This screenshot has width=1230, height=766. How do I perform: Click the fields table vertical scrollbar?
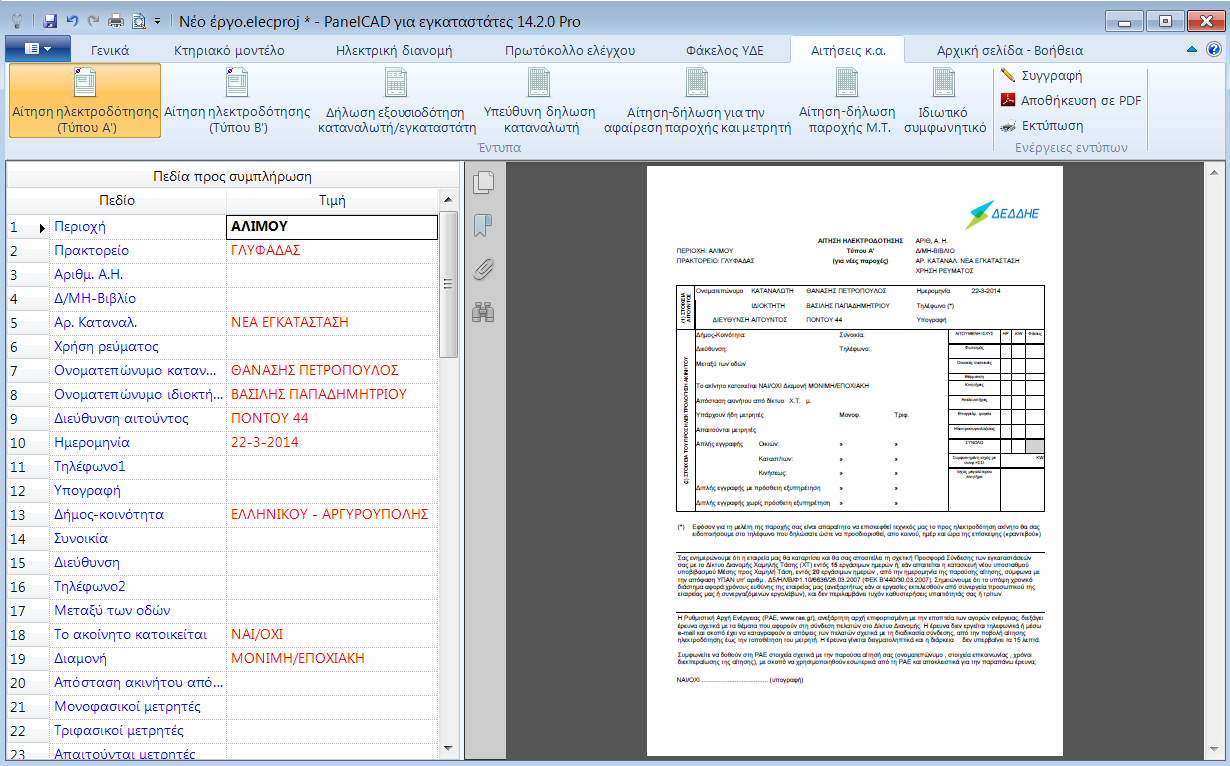tap(449, 300)
